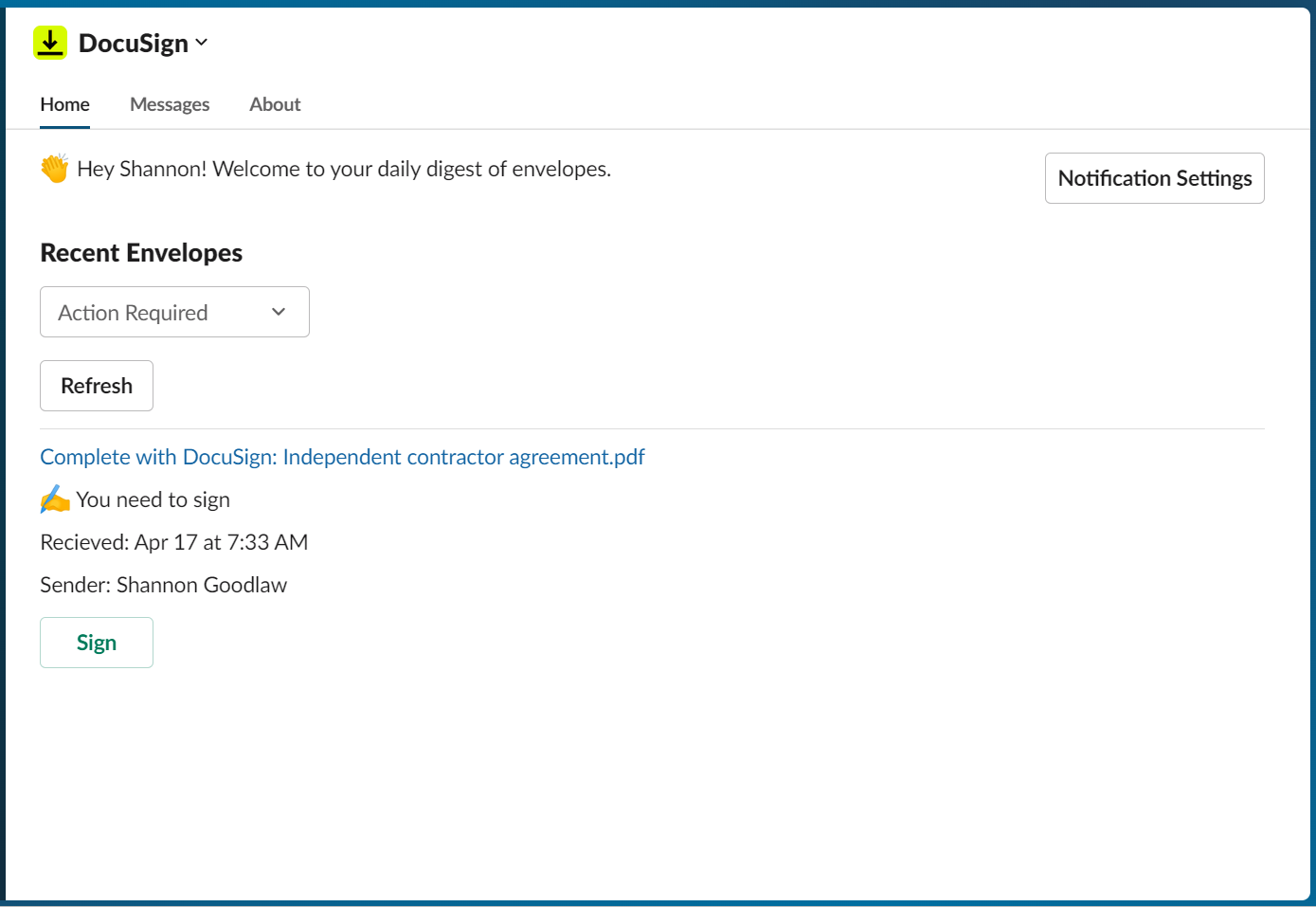Select 'Recieved: Apr 17 at 7:33 AM' text

[x=174, y=542]
